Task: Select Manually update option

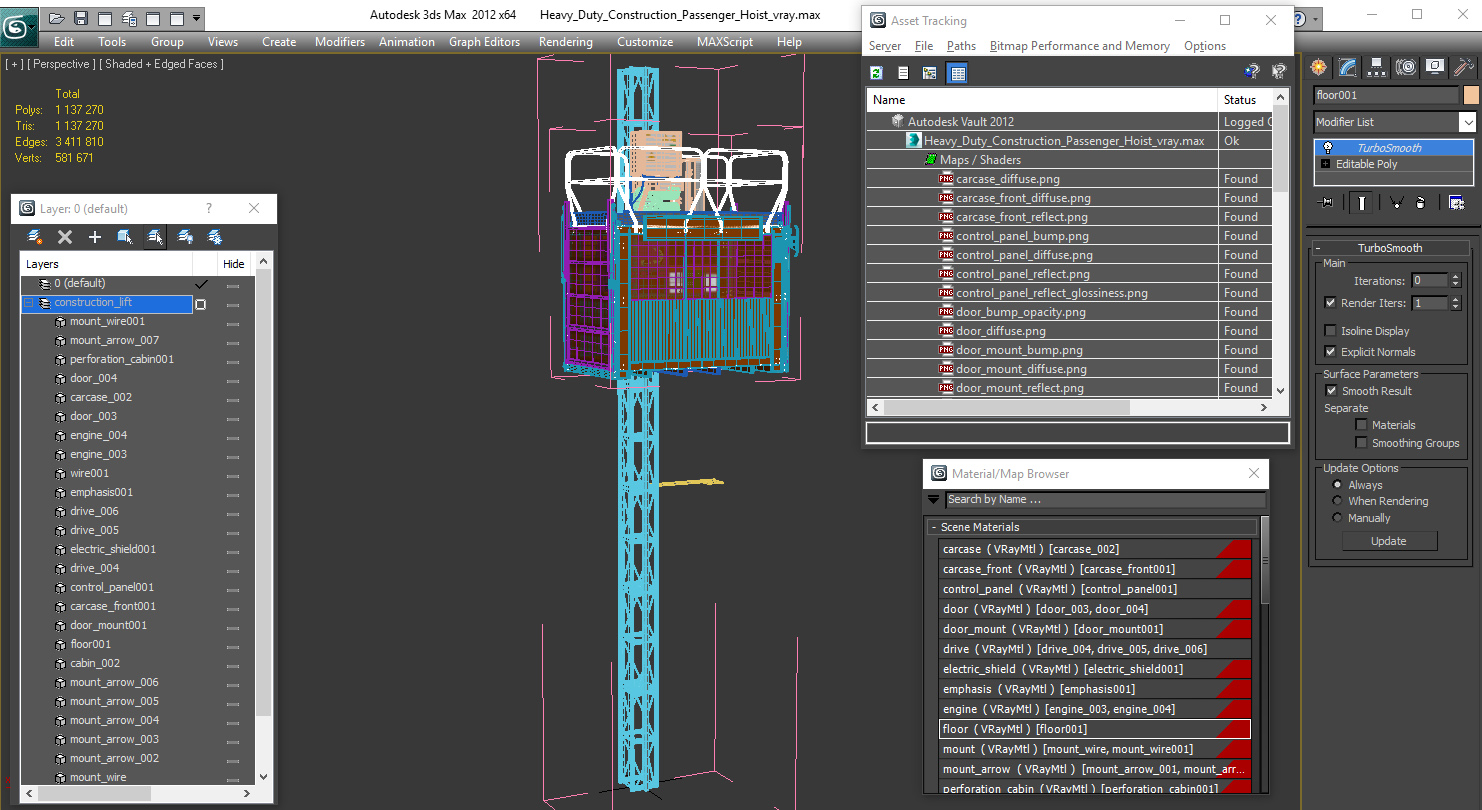Action: coord(1338,518)
